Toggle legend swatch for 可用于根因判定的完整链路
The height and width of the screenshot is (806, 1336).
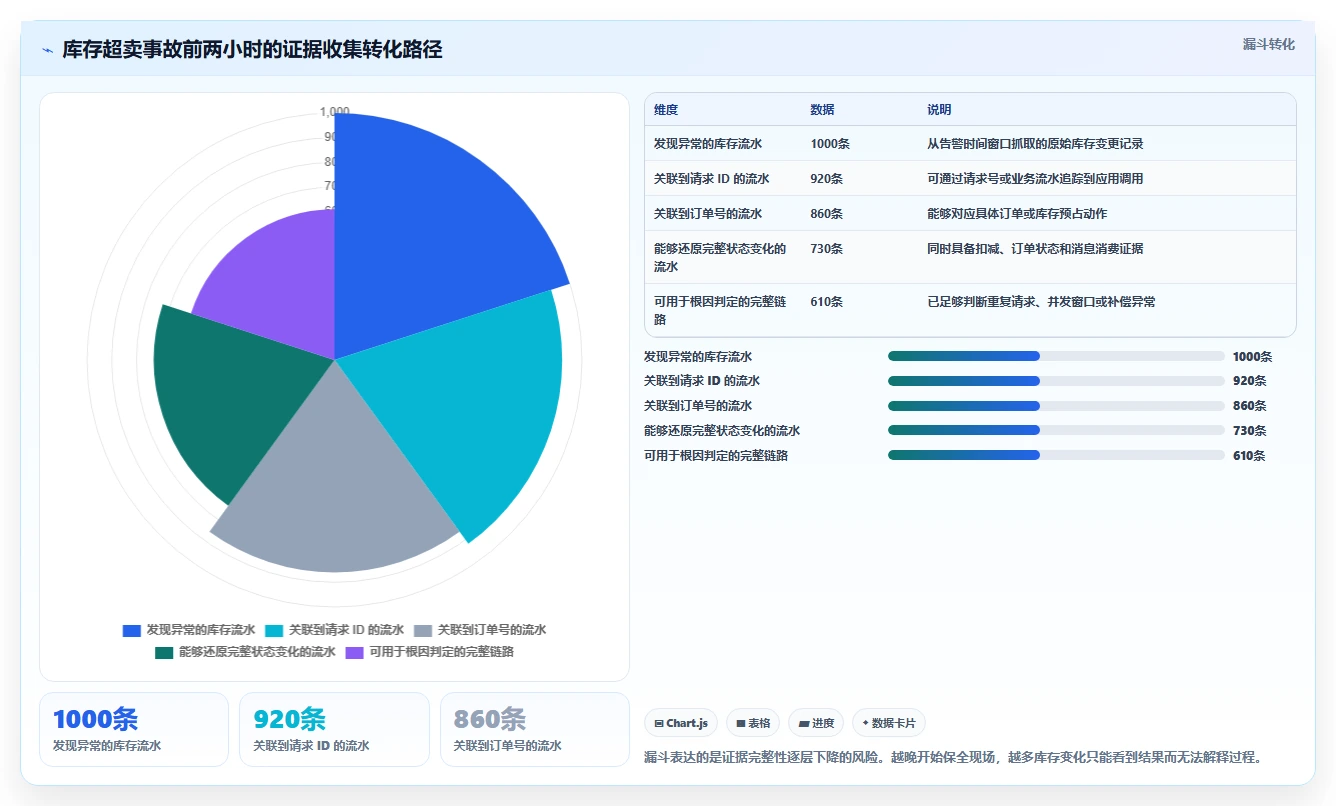point(355,653)
